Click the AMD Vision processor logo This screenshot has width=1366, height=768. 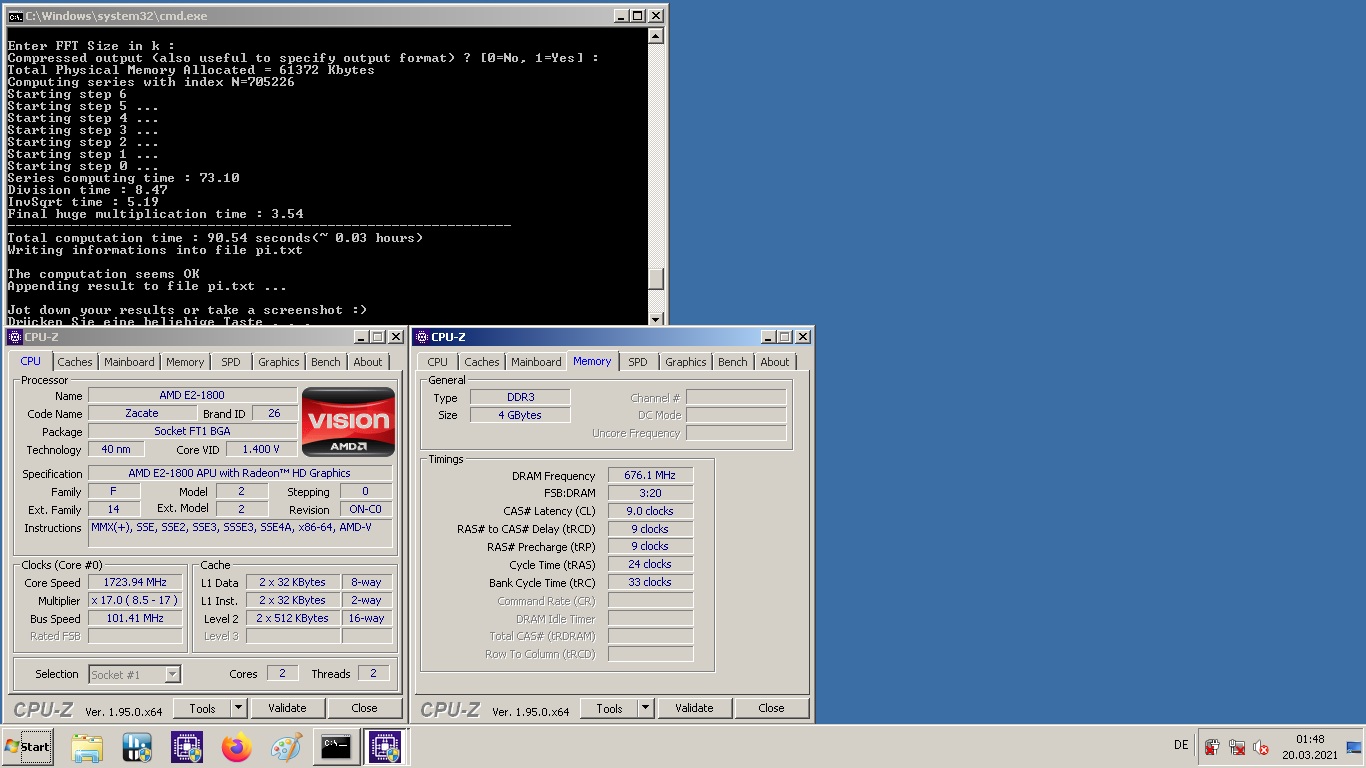348,422
